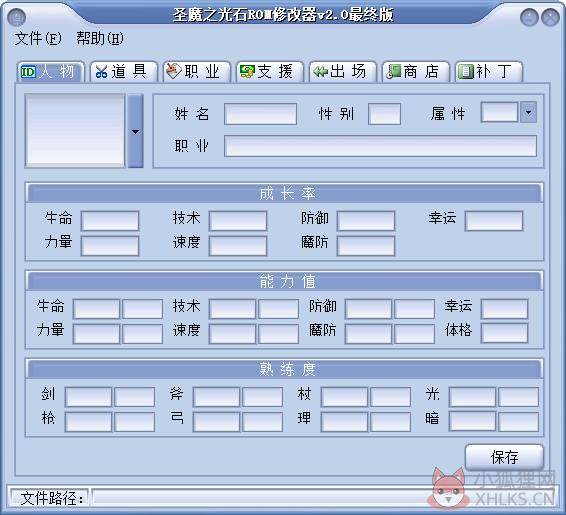Click the 姓名 input field

[x=261, y=114]
